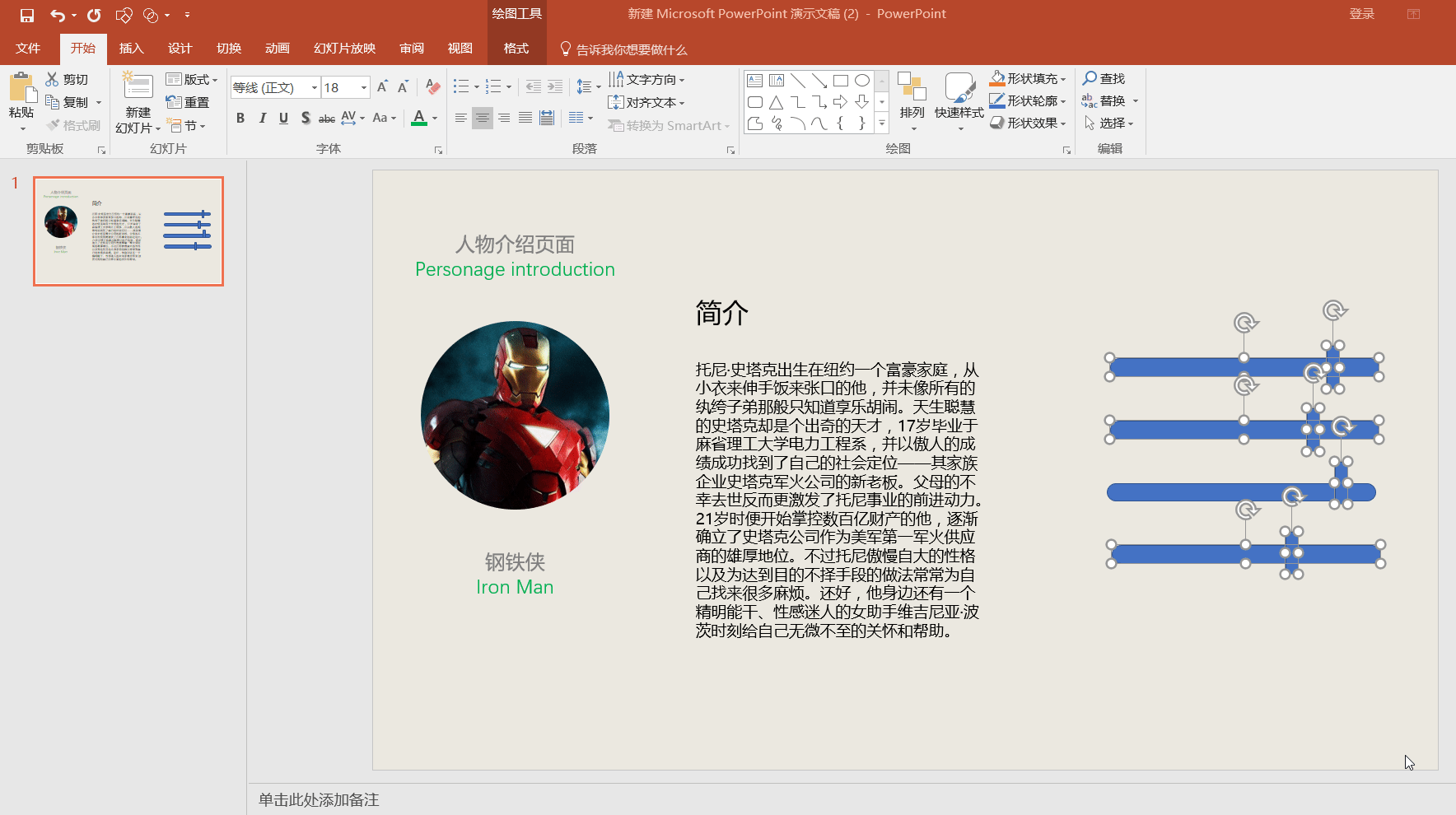Click Convert to SmartArt button
1456x815 pixels.
[670, 125]
